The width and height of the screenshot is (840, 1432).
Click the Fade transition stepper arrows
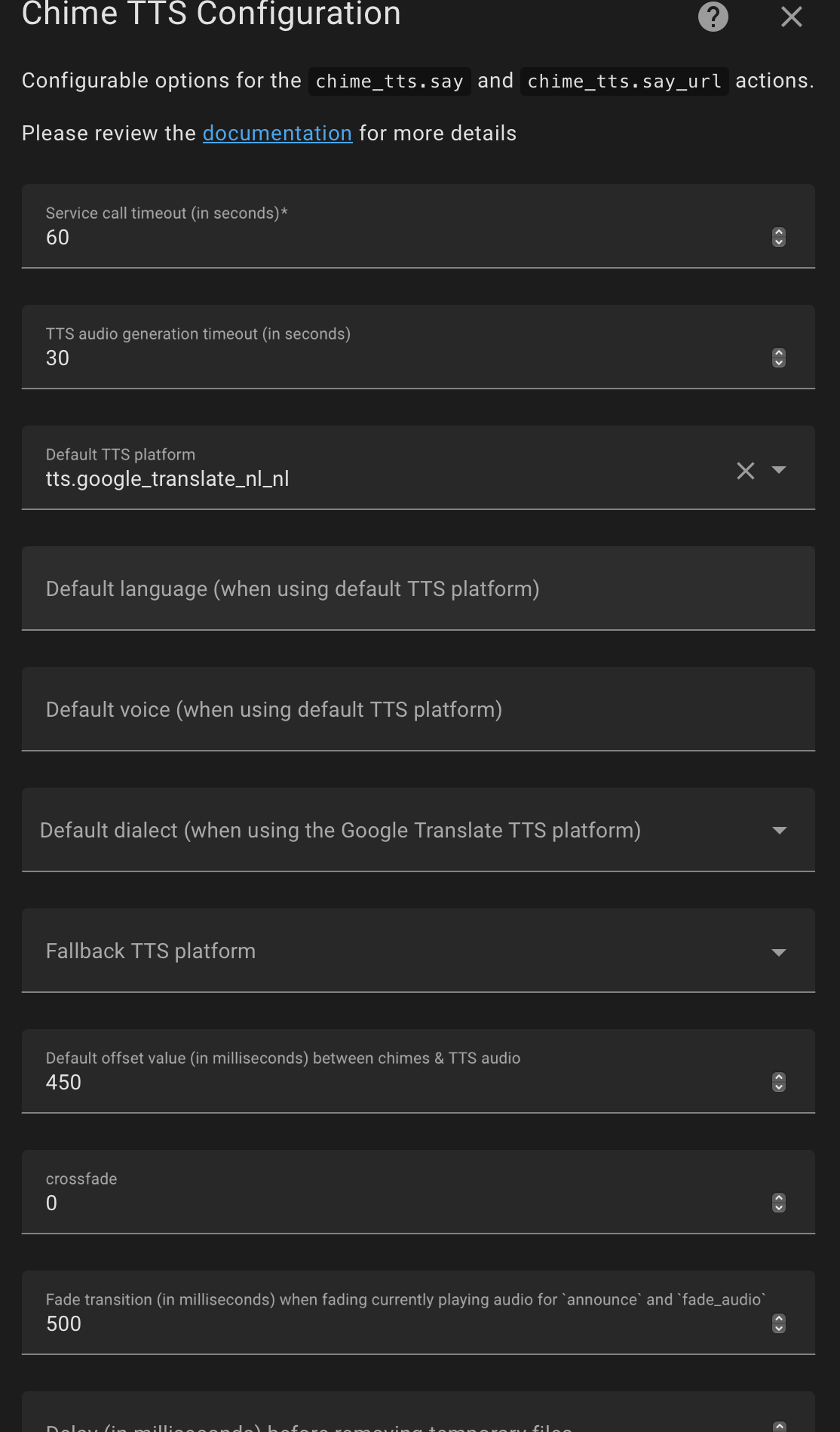click(779, 1323)
